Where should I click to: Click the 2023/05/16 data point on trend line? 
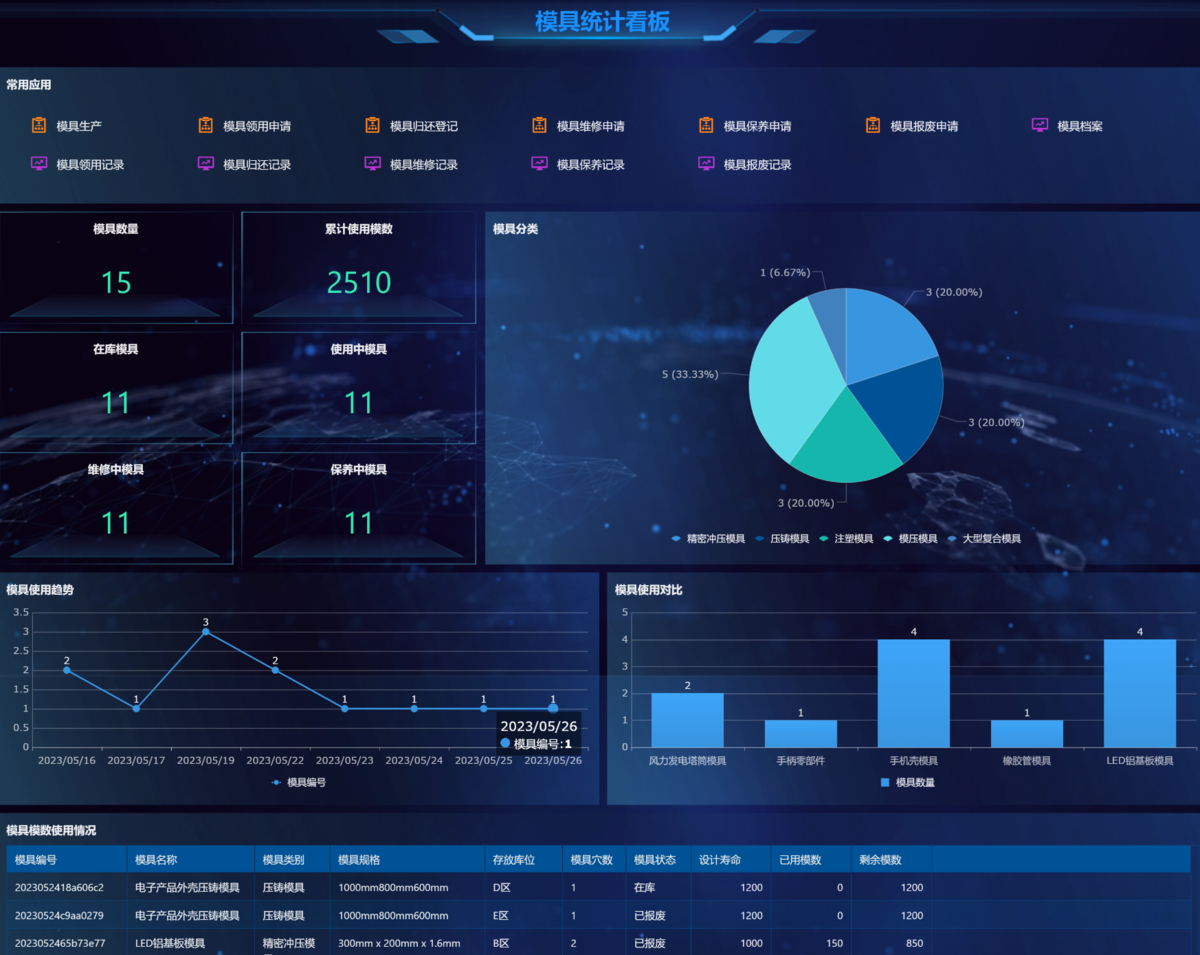[x=67, y=670]
